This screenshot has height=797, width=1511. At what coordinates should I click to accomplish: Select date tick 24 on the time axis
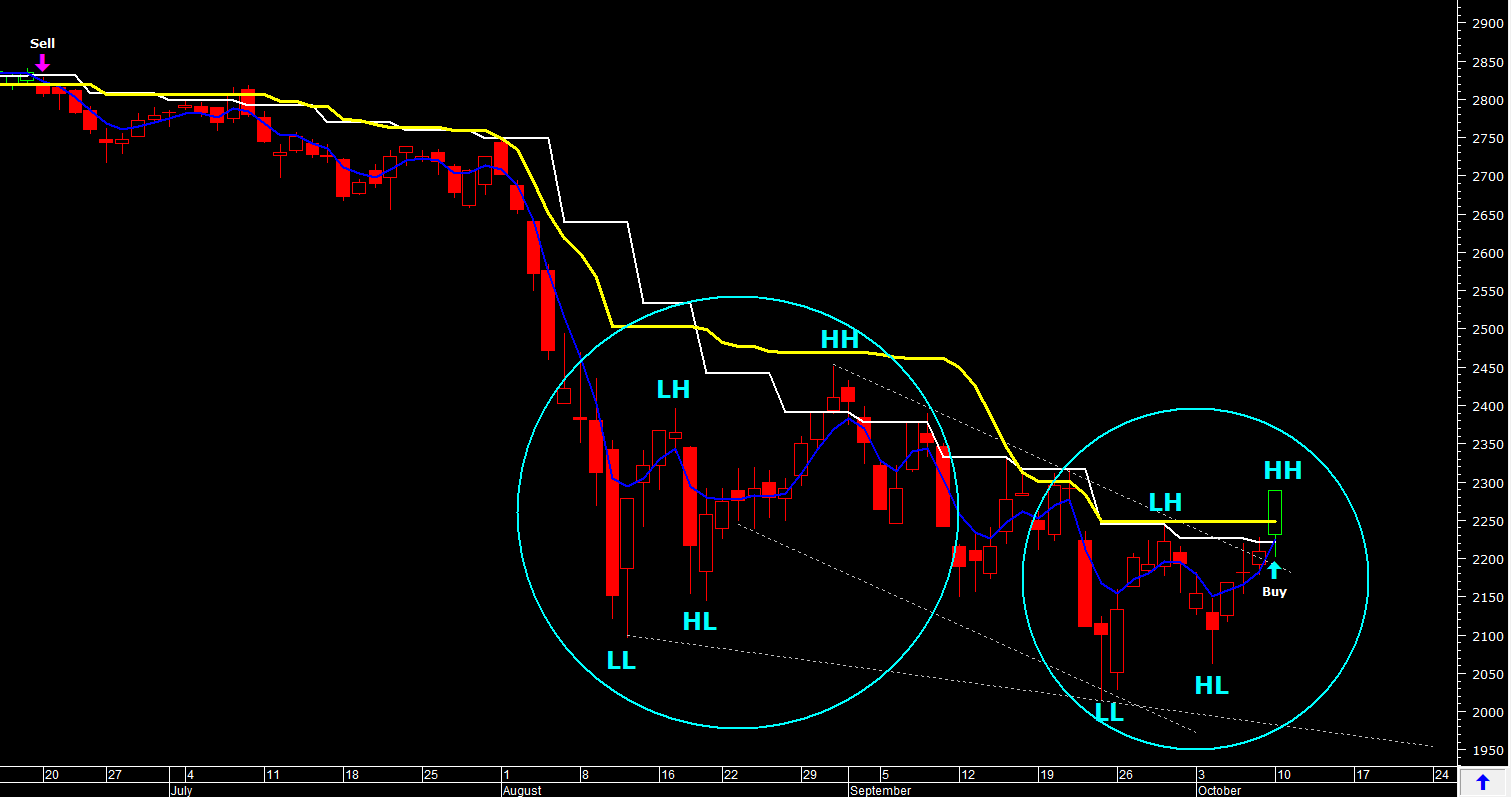pyautogui.click(x=1441, y=774)
